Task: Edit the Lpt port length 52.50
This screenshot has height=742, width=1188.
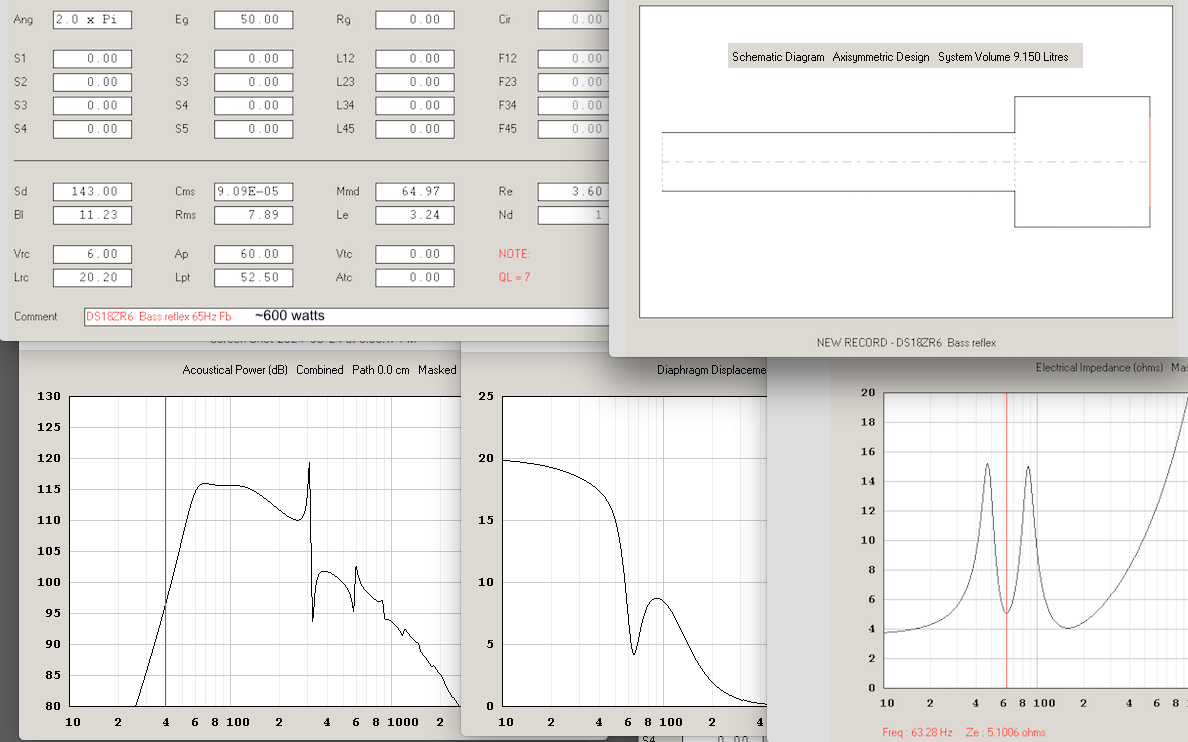Action: pos(254,277)
